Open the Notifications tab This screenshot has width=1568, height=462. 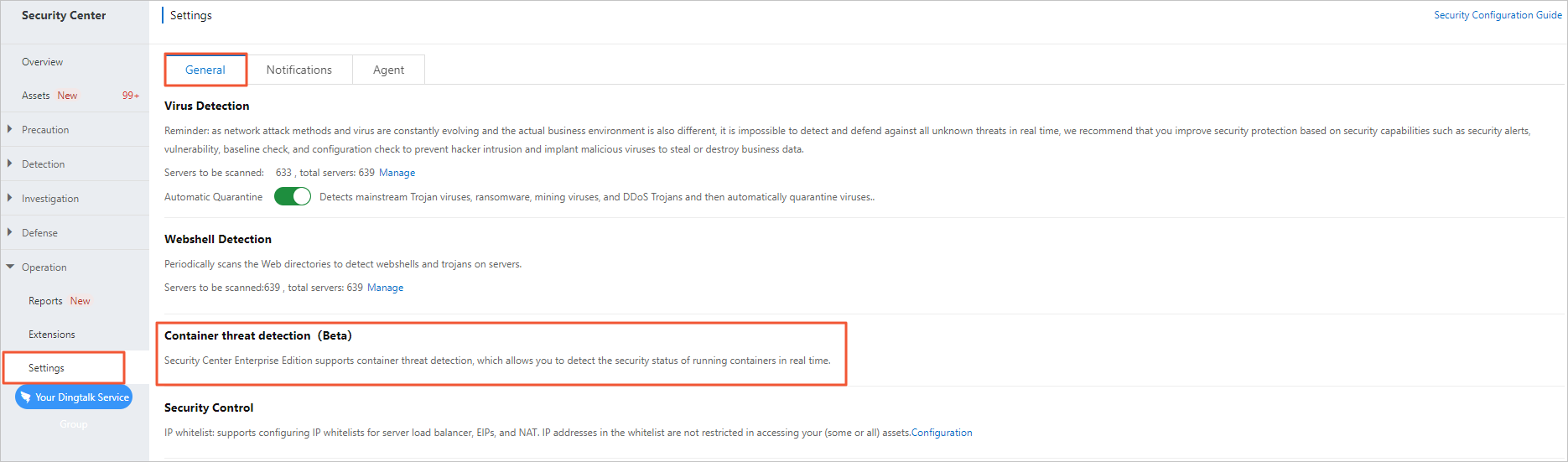(299, 70)
